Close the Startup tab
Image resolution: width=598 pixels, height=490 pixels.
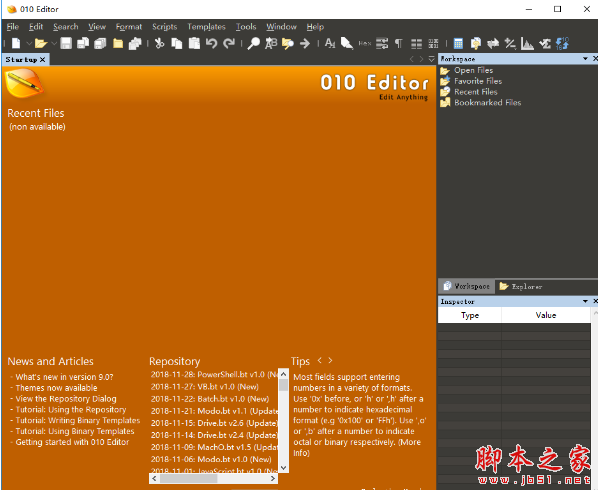tap(42, 59)
